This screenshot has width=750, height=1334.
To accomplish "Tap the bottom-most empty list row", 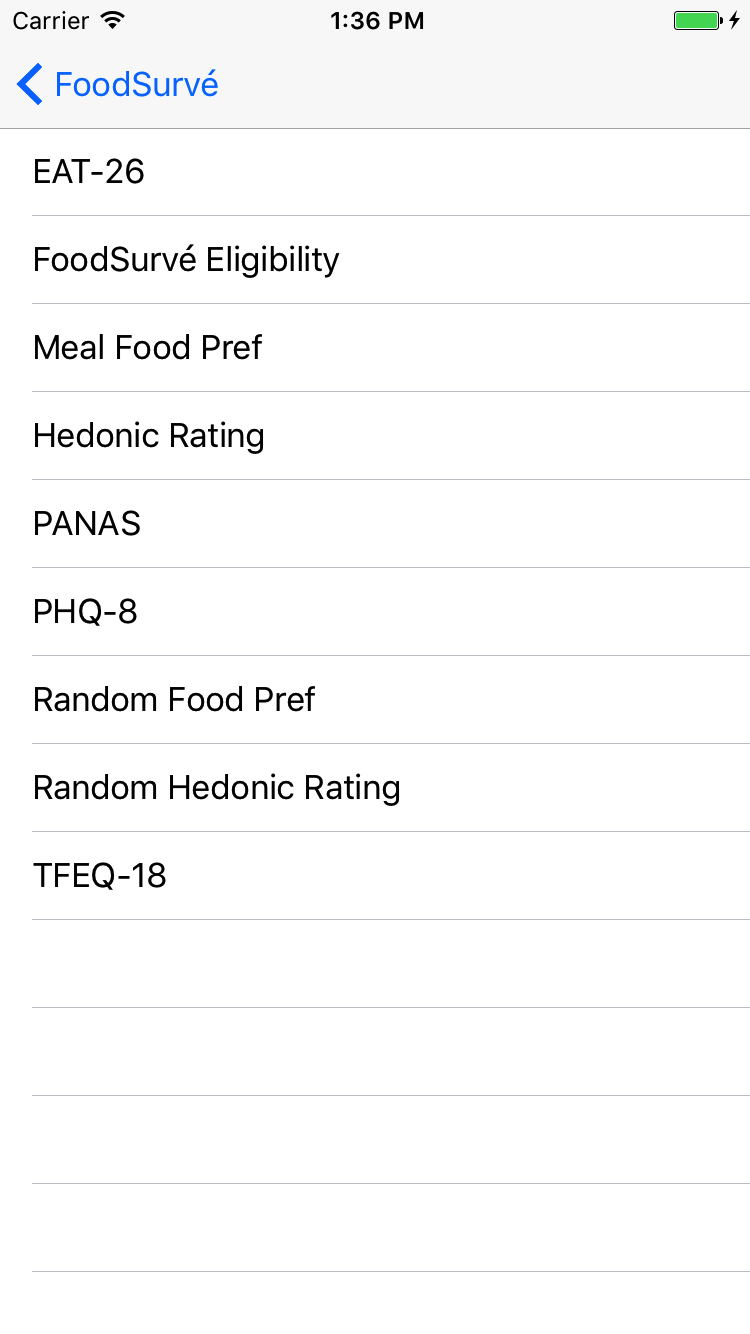I will [375, 1303].
